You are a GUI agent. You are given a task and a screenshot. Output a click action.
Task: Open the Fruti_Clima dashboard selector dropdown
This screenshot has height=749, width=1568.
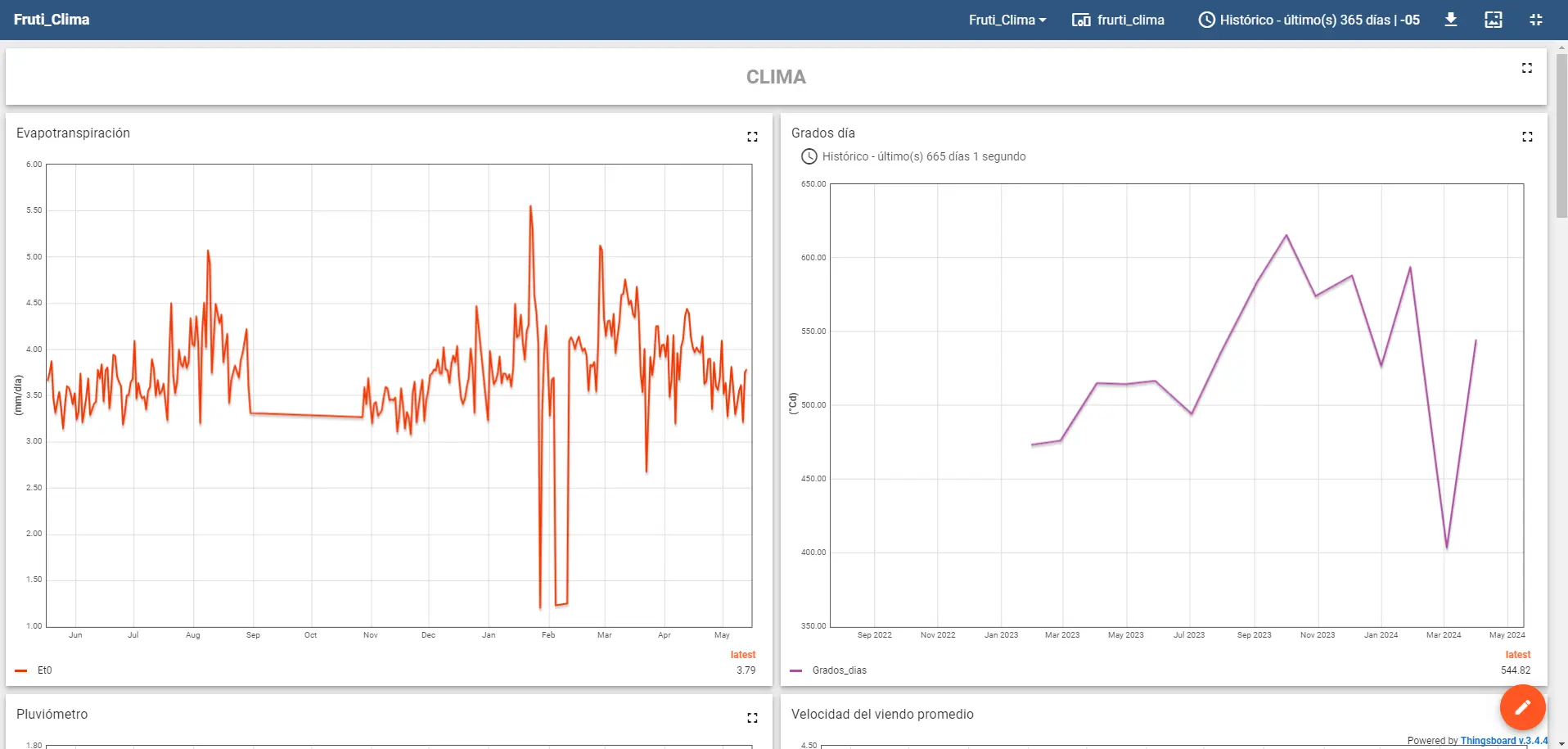click(x=1007, y=20)
